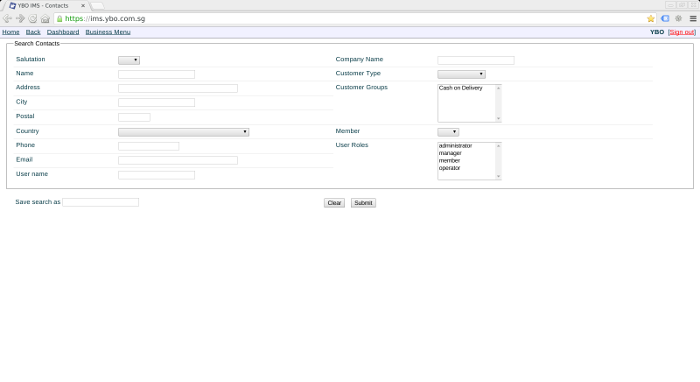
Task: Select manager in User Roles list
Action: click(x=450, y=153)
